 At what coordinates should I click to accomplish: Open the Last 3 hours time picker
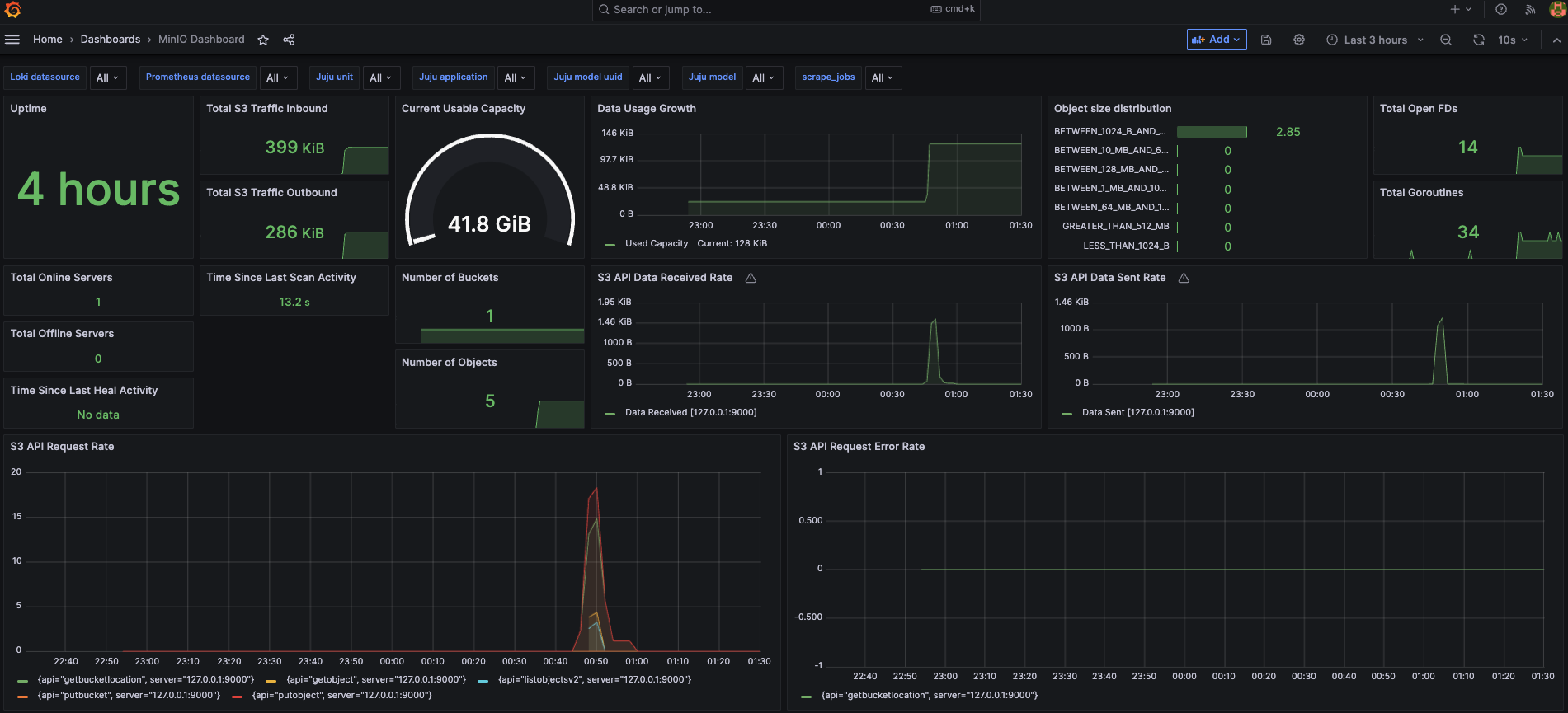(1375, 40)
